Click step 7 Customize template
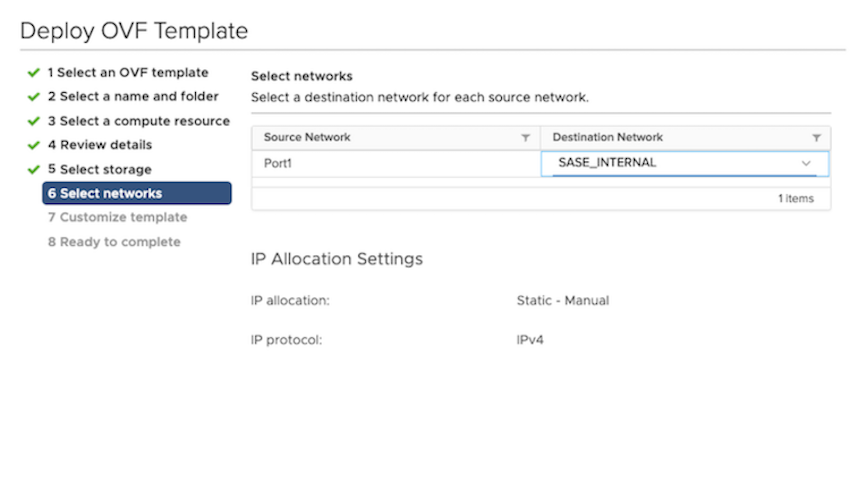 point(117,217)
